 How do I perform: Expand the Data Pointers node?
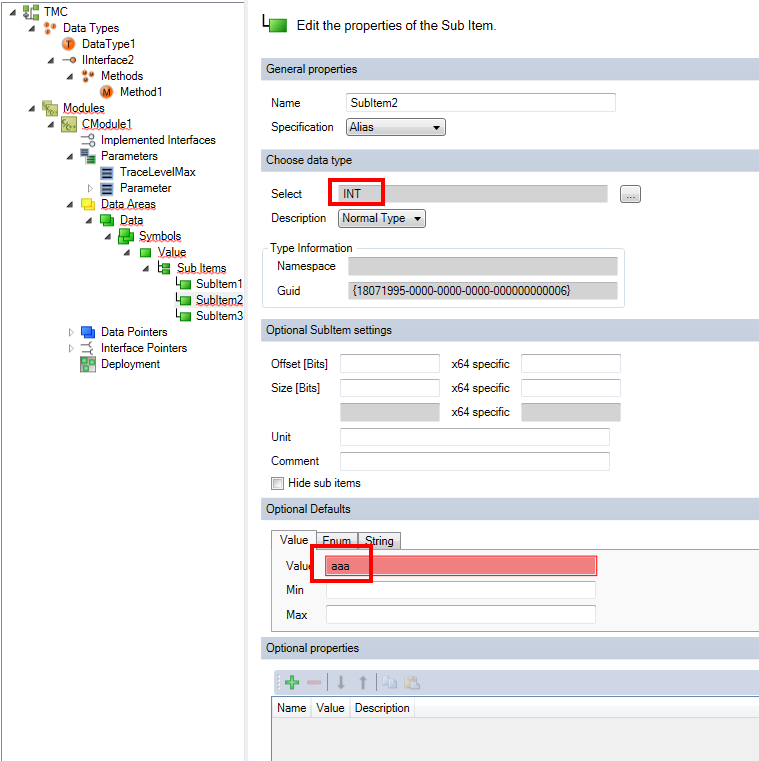[71, 332]
